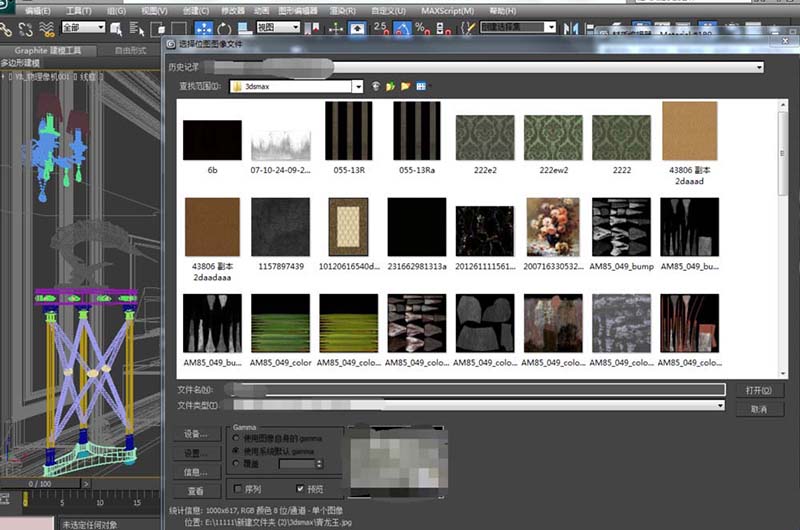Click the create new folder icon
Viewport: 800px width, 530px height.
point(406,86)
